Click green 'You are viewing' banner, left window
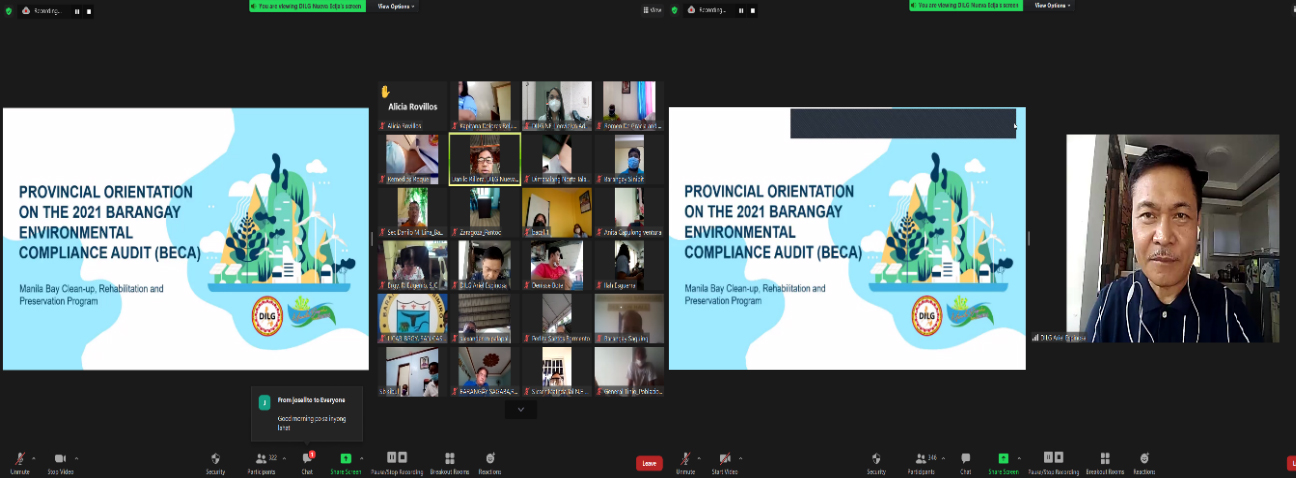This screenshot has height=478, width=1296. click(x=309, y=6)
